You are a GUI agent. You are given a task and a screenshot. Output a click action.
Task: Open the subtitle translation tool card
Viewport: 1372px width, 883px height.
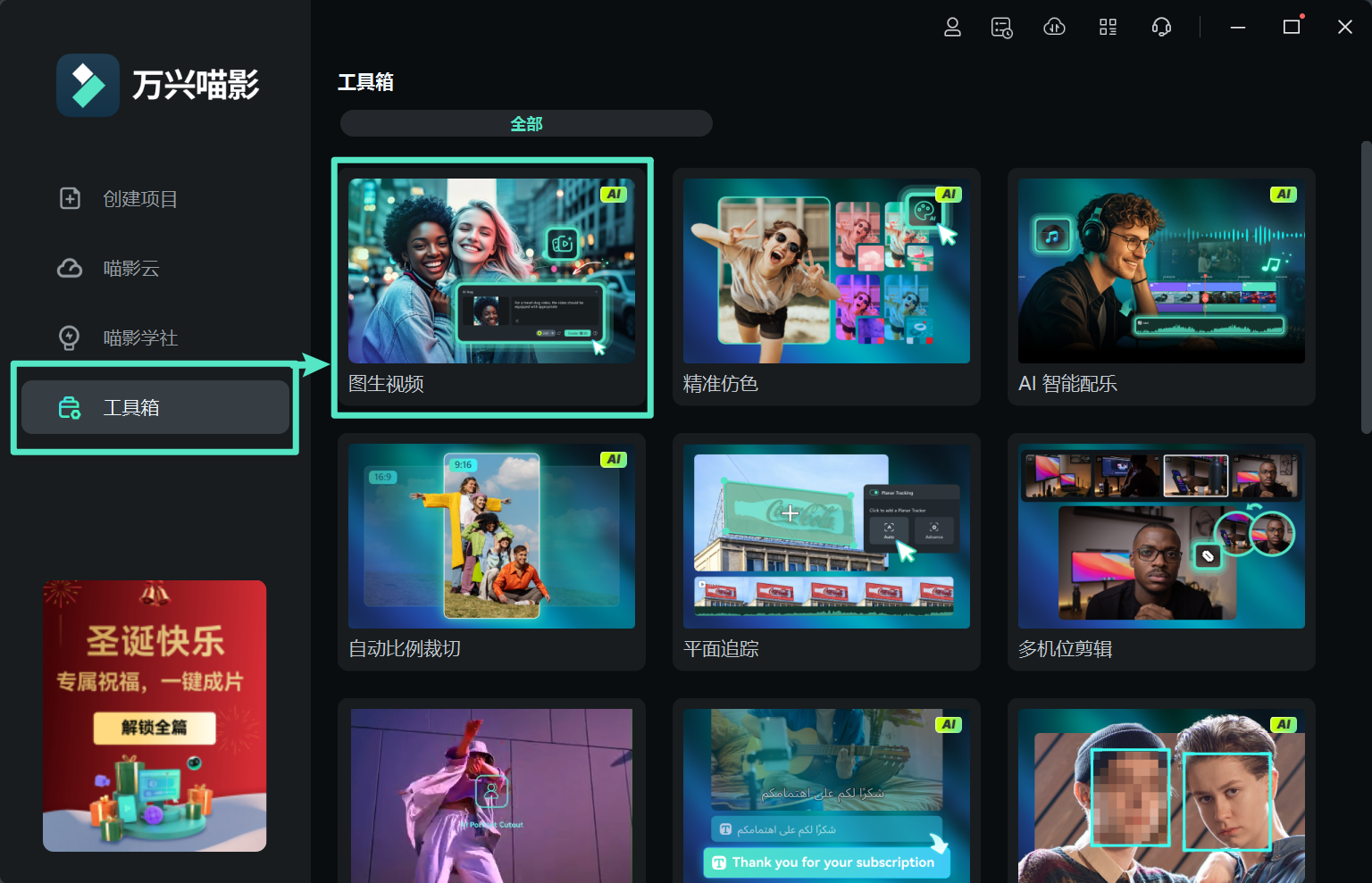click(826, 791)
